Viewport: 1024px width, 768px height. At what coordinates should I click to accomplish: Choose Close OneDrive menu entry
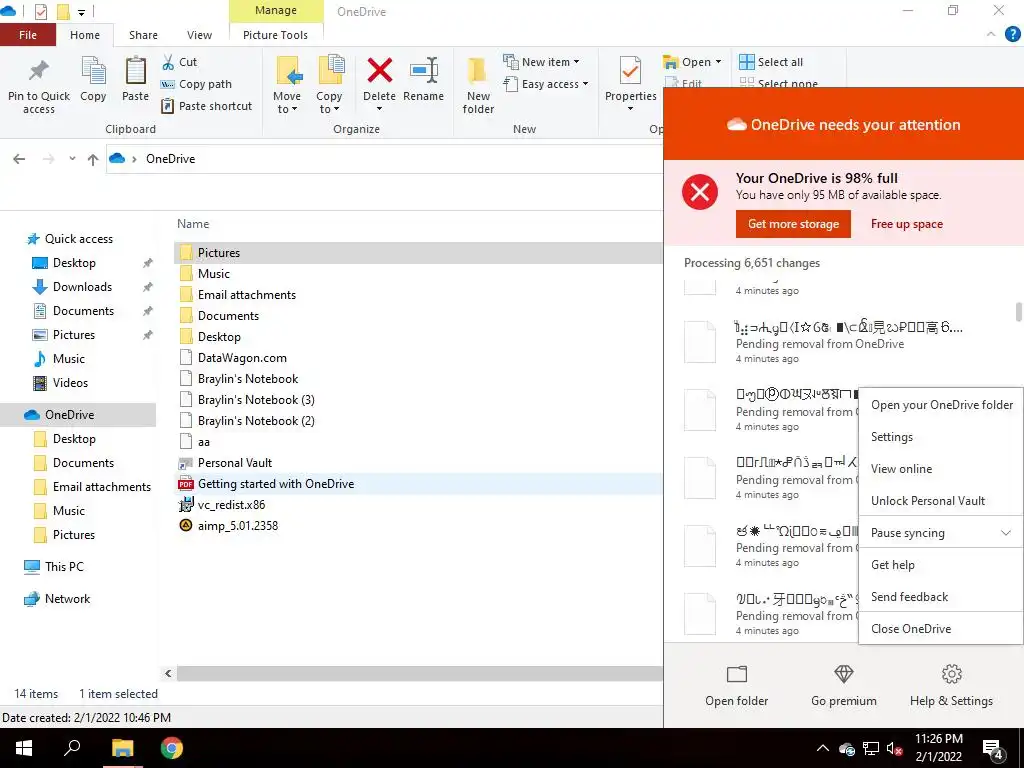(941, 629)
